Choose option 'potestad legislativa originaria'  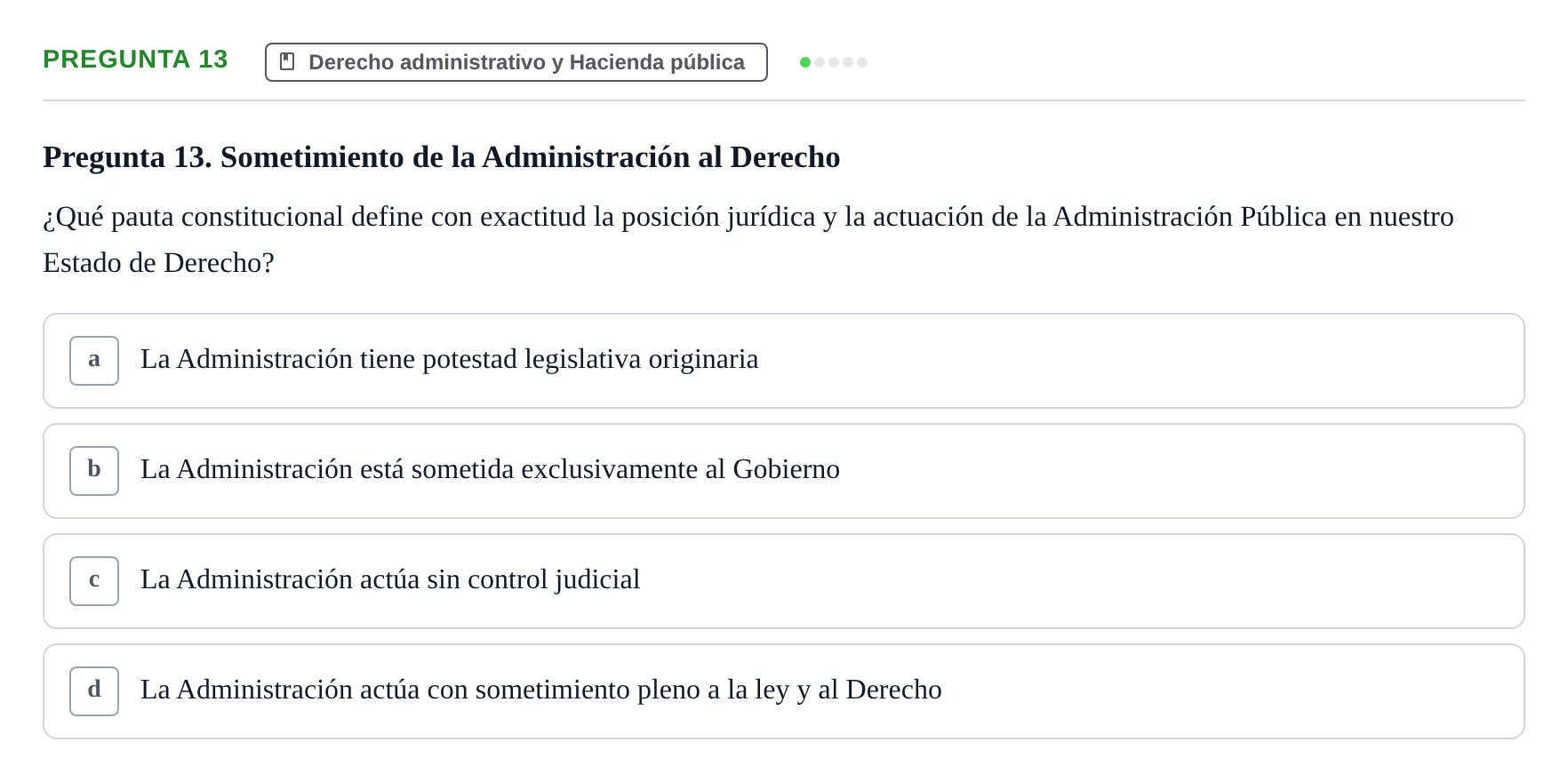pyautogui.click(x=784, y=361)
